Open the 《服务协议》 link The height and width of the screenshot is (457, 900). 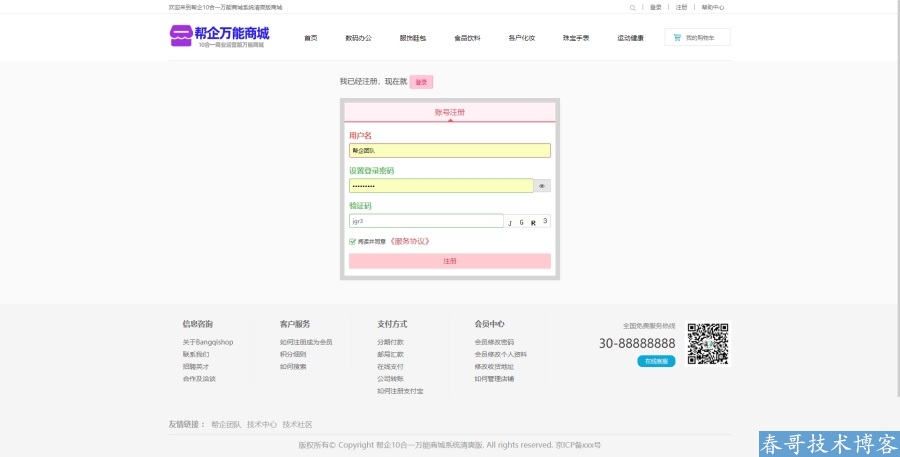[409, 242]
